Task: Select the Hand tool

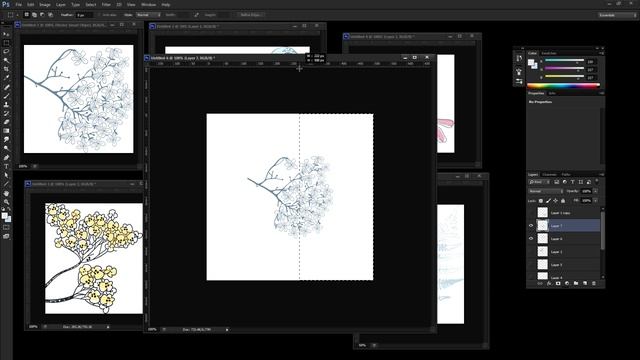Action: 6,193
